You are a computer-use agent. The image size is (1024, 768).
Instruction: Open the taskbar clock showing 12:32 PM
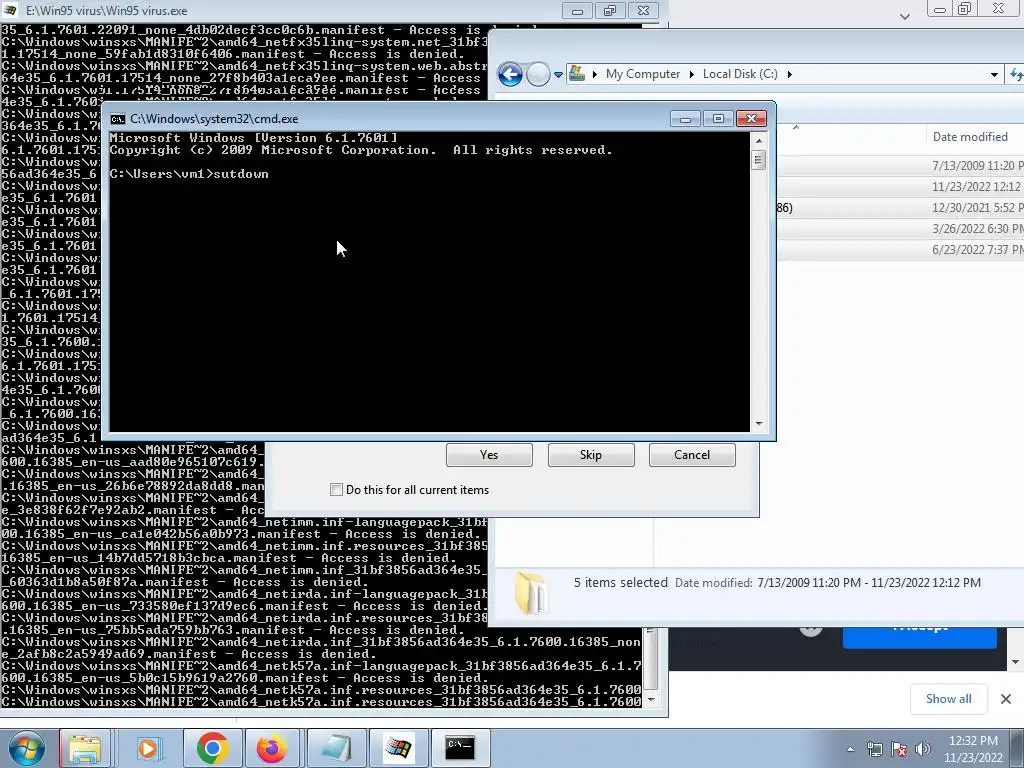973,749
